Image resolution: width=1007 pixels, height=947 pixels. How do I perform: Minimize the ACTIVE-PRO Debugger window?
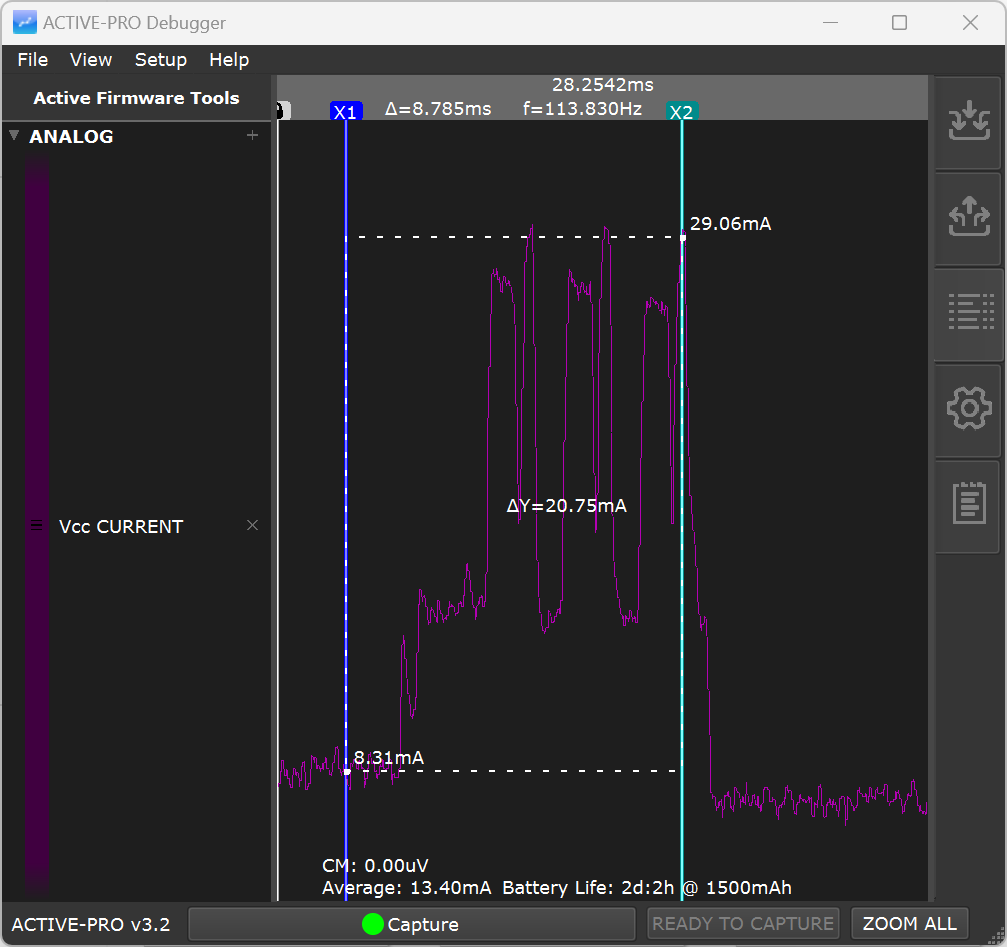[x=830, y=22]
